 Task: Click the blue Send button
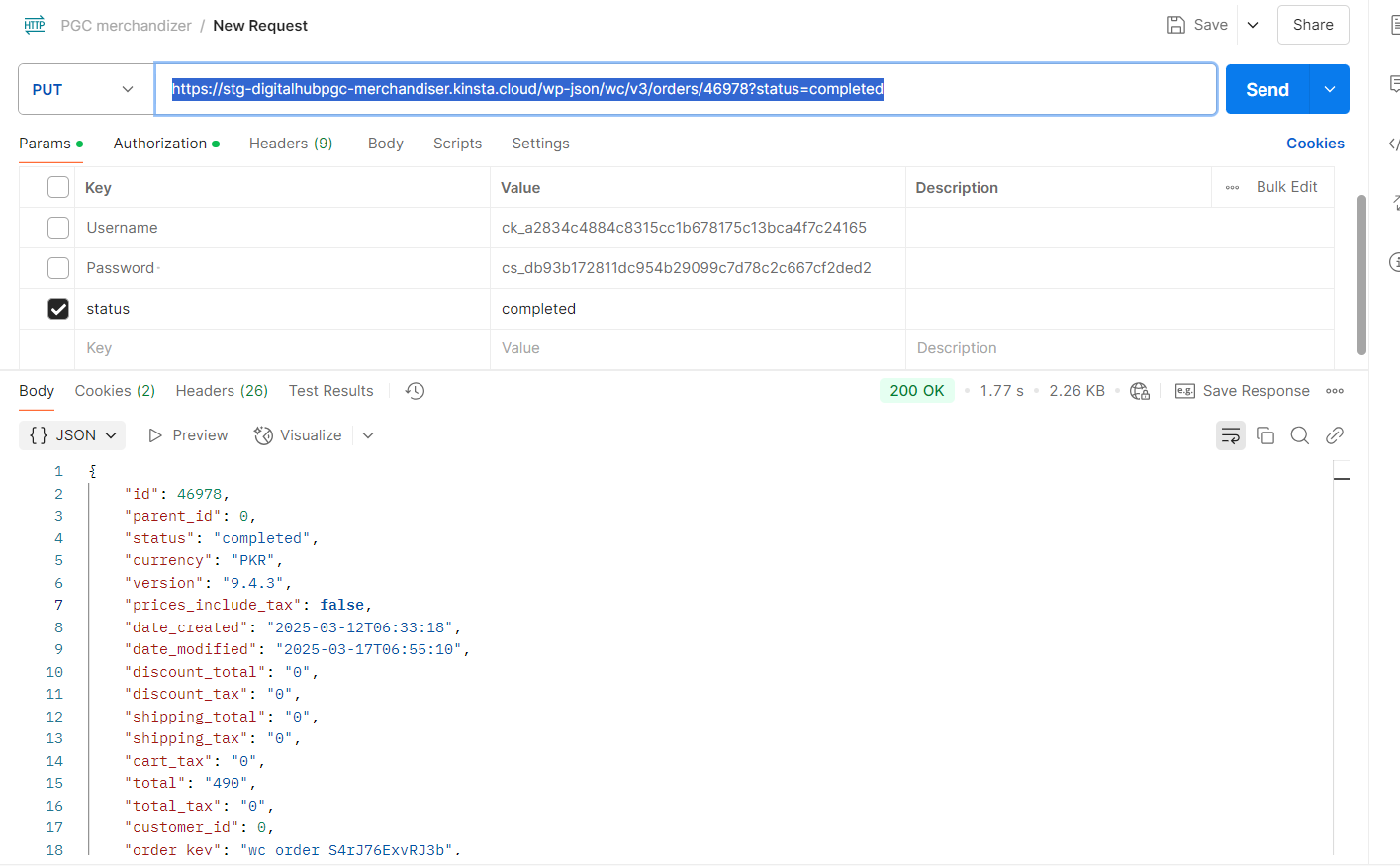(1267, 89)
